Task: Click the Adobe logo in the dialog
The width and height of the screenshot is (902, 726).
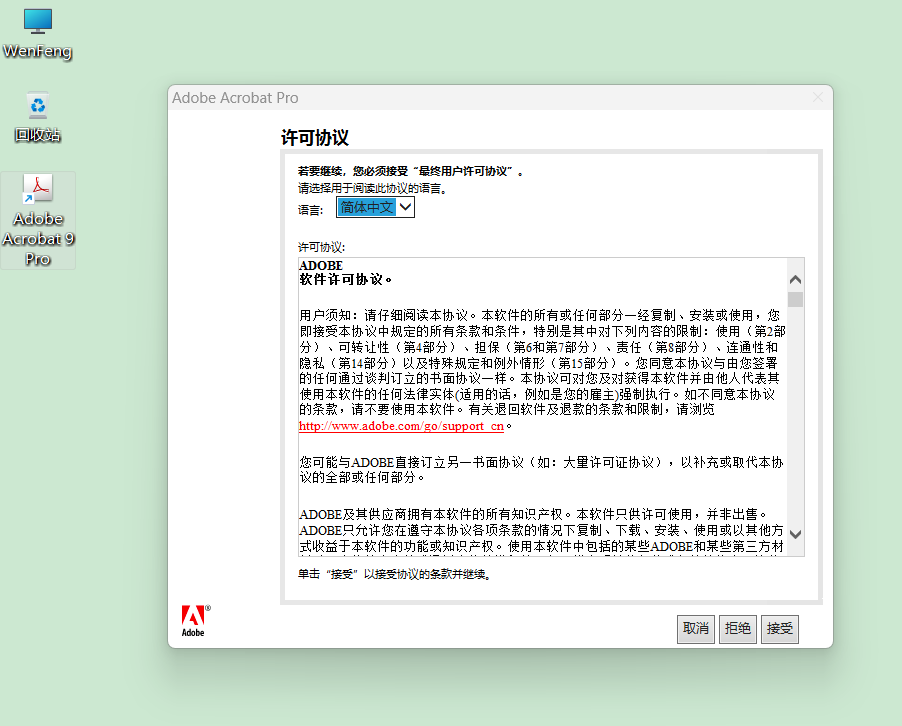Action: pyautogui.click(x=196, y=621)
